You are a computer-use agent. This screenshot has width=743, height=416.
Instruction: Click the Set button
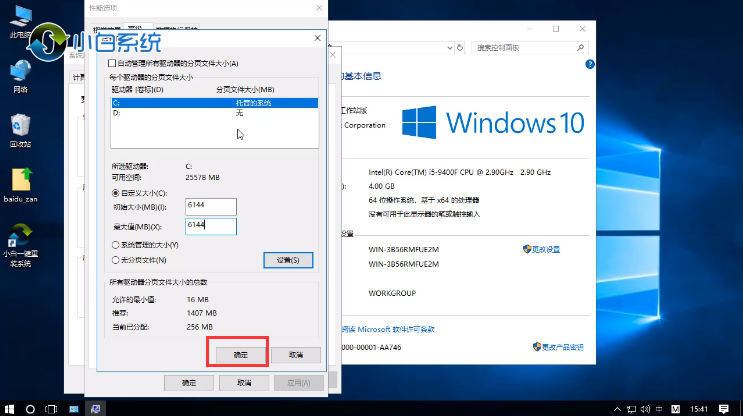click(288, 260)
